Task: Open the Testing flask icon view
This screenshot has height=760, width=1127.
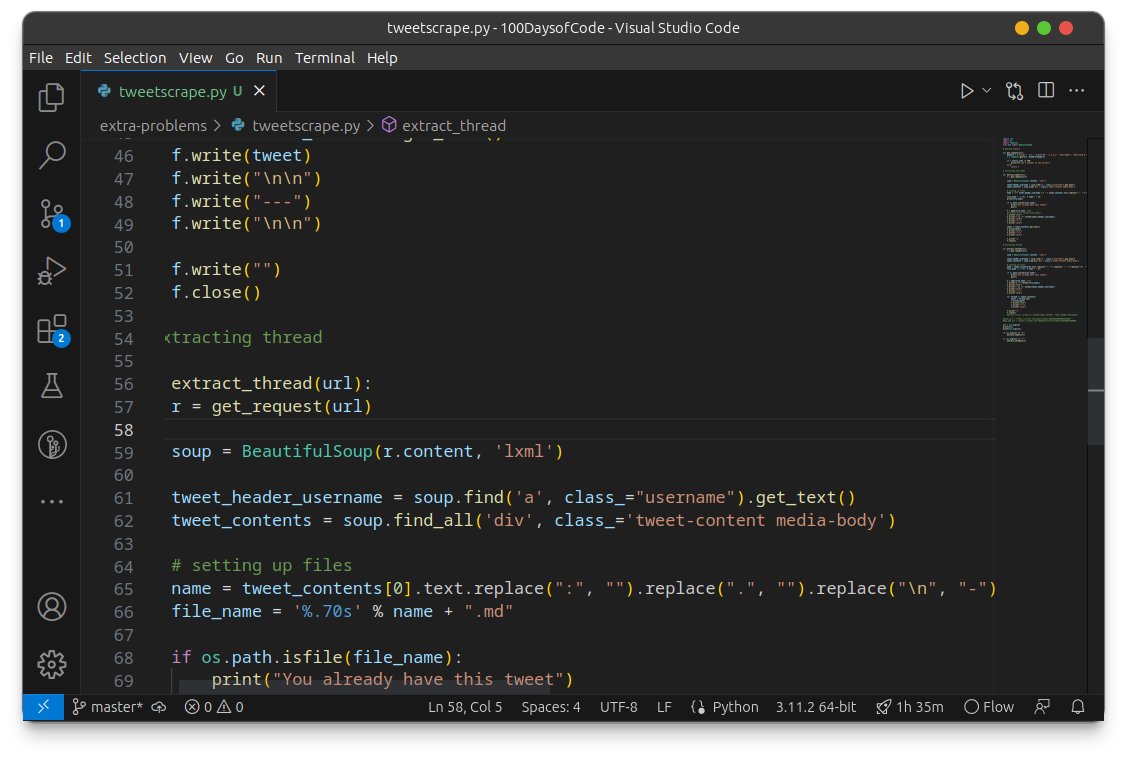Action: (51, 386)
